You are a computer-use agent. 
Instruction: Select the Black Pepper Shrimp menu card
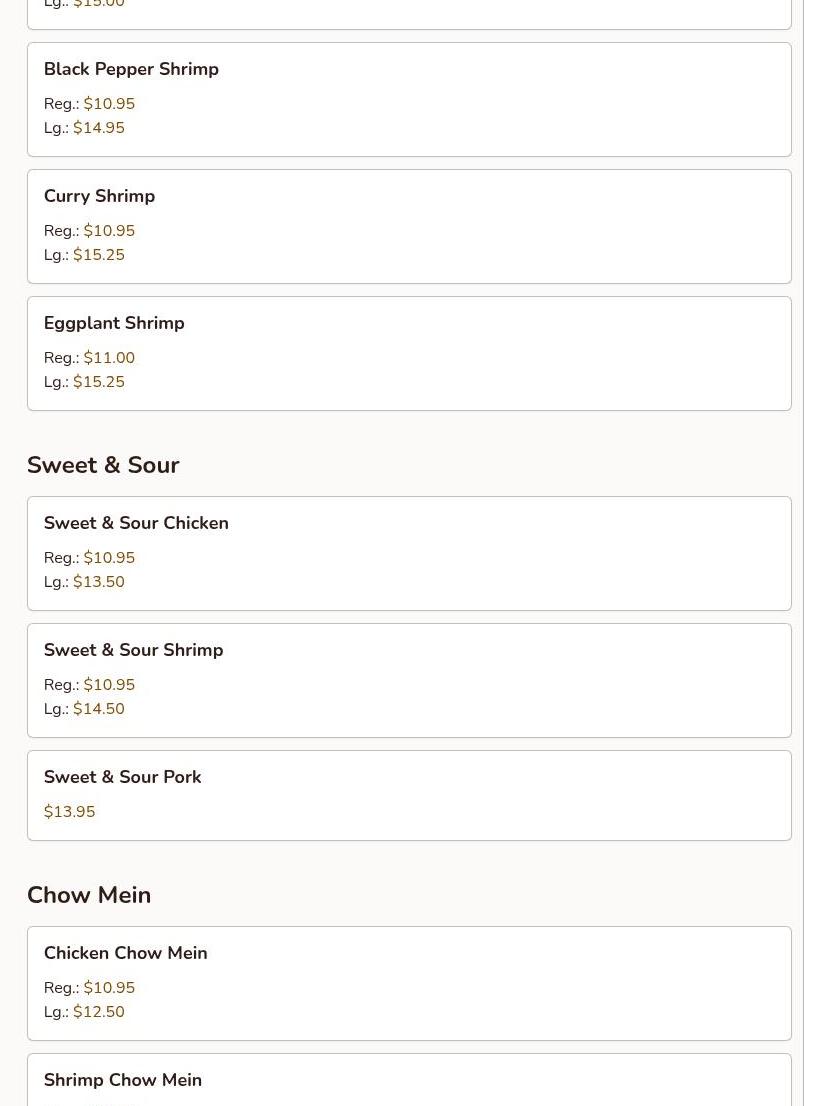pyautogui.click(x=409, y=99)
